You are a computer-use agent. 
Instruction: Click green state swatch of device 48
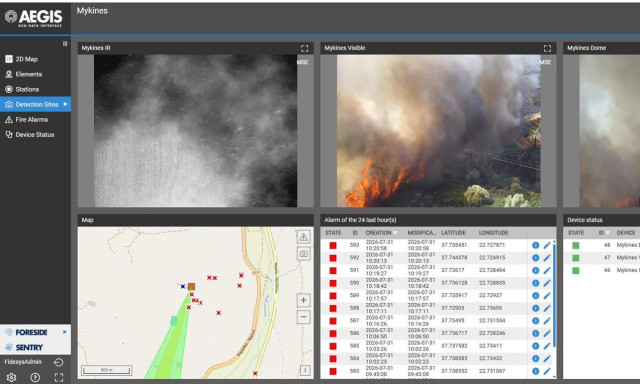point(576,245)
